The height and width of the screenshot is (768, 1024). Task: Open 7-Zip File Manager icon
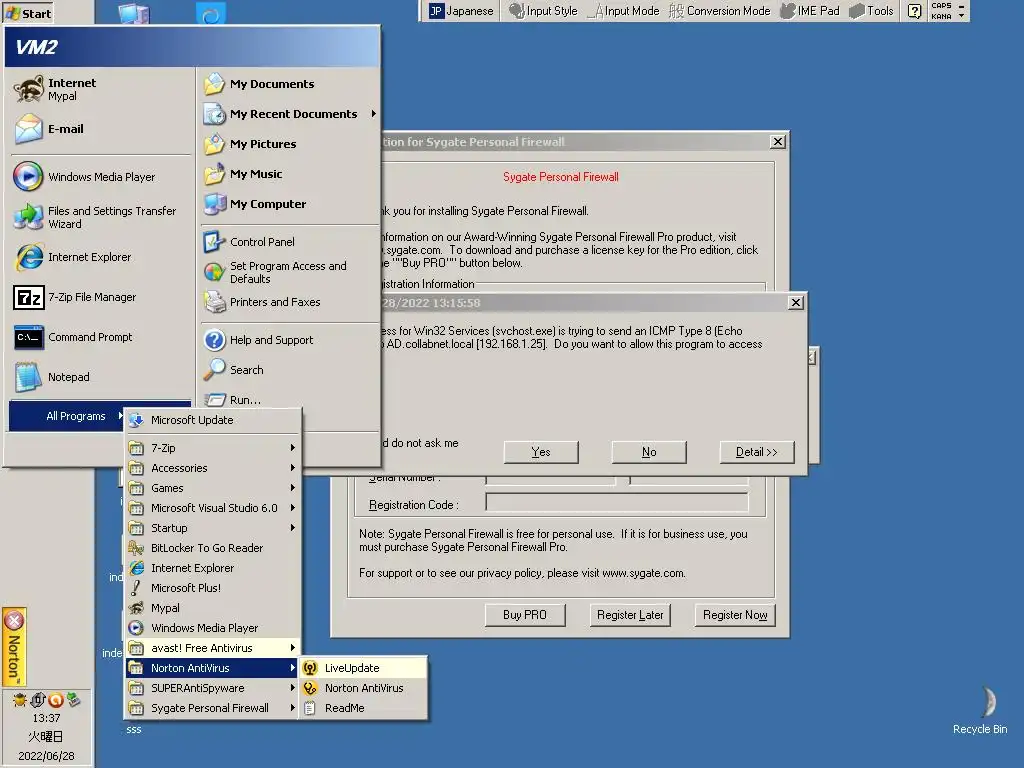(29, 297)
